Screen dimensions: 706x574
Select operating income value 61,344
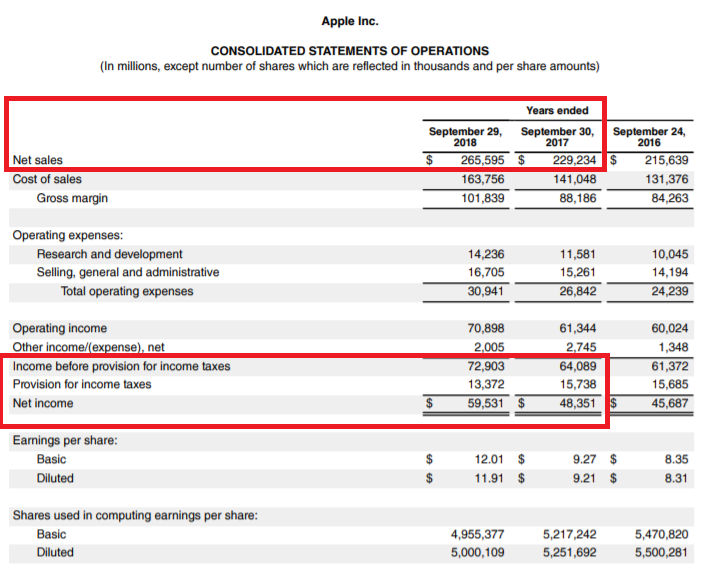pos(578,328)
